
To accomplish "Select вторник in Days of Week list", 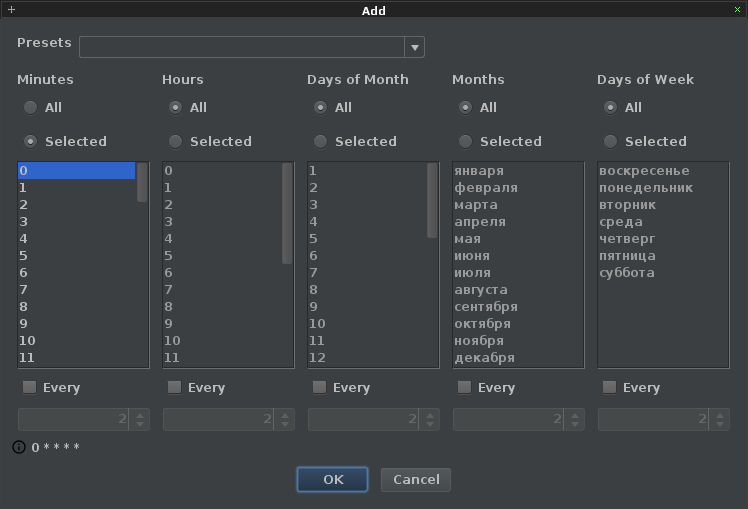I will tap(664, 205).
